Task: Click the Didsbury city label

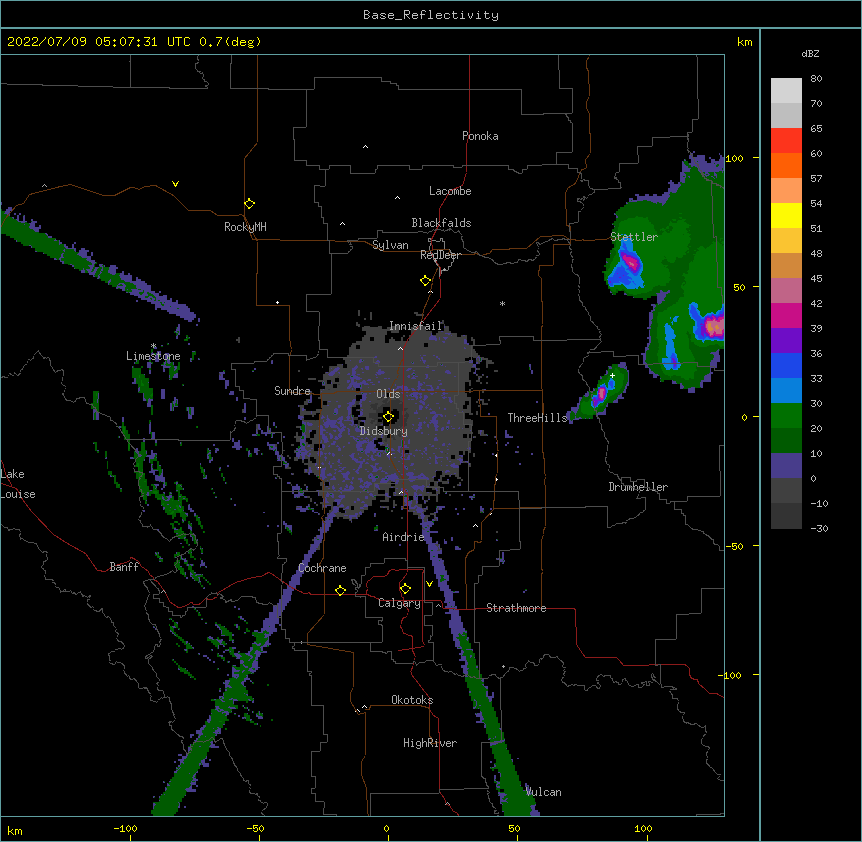Action: tap(383, 431)
